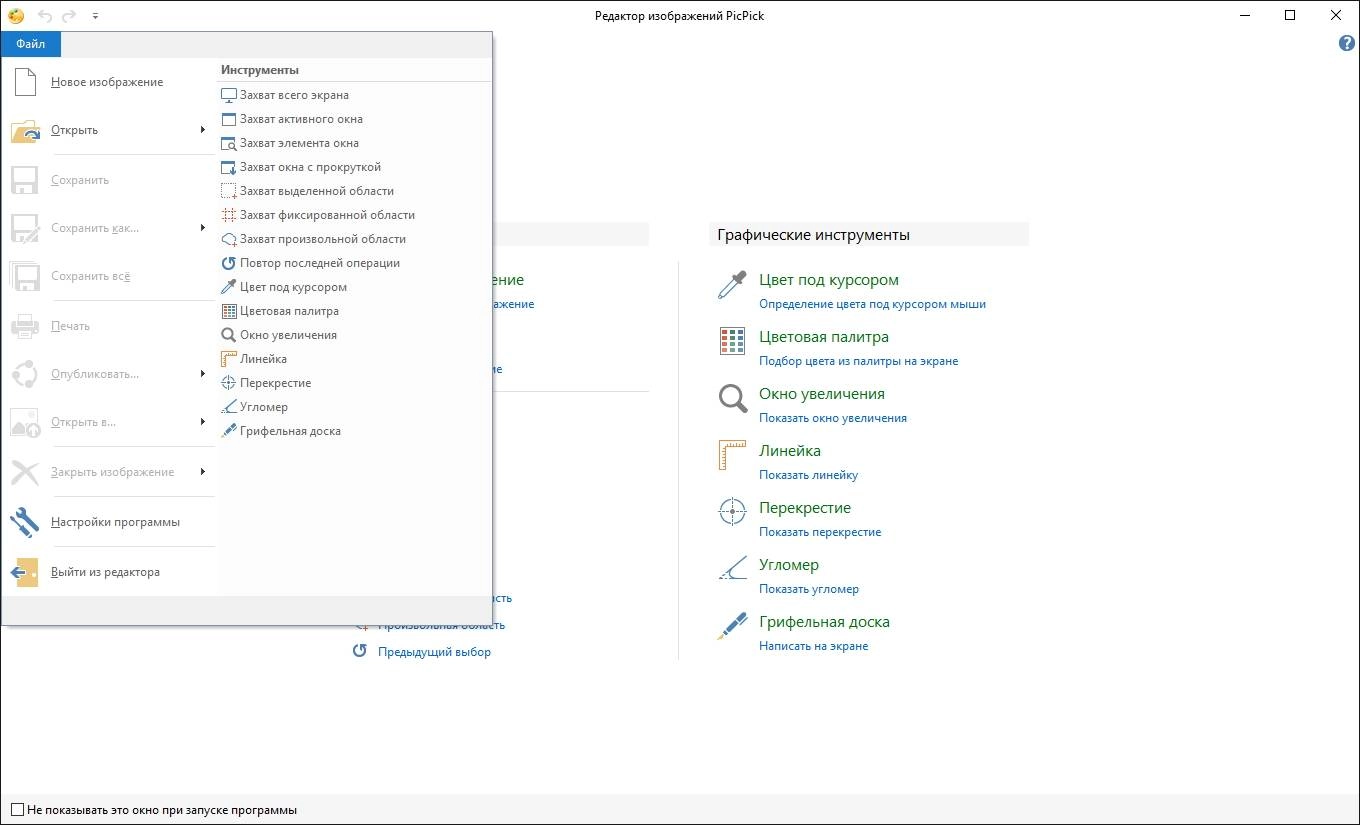The height and width of the screenshot is (825, 1360).
Task: Expand the Открыть в submenu arrow
Action: coord(203,422)
